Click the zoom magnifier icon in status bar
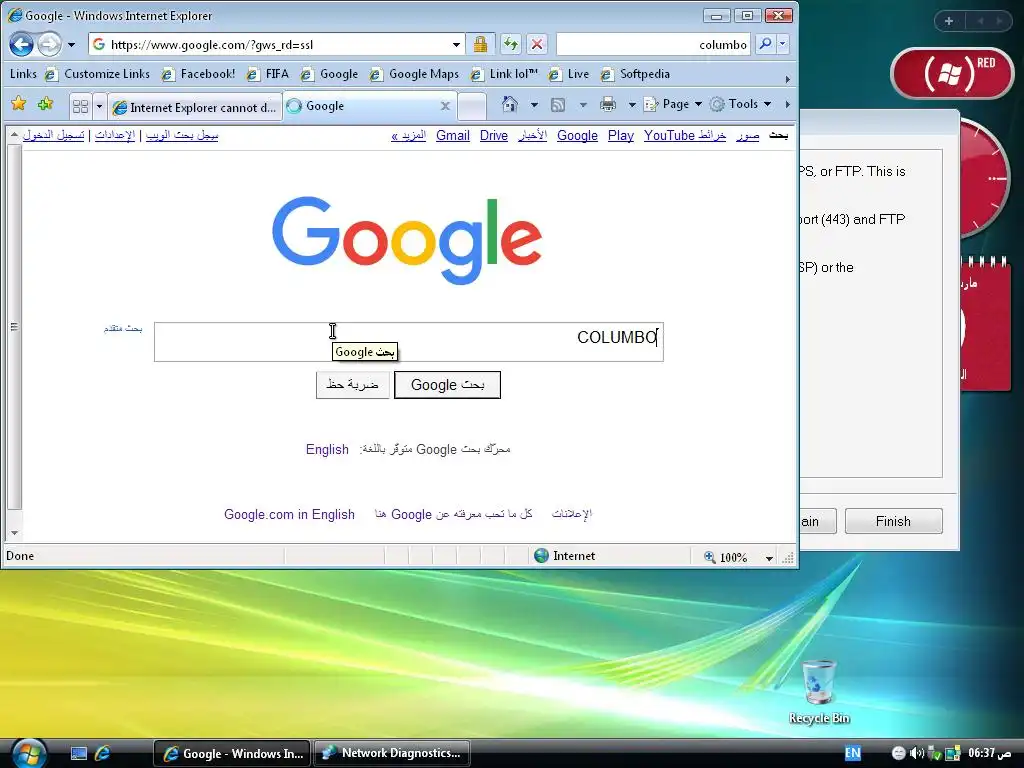 [710, 557]
